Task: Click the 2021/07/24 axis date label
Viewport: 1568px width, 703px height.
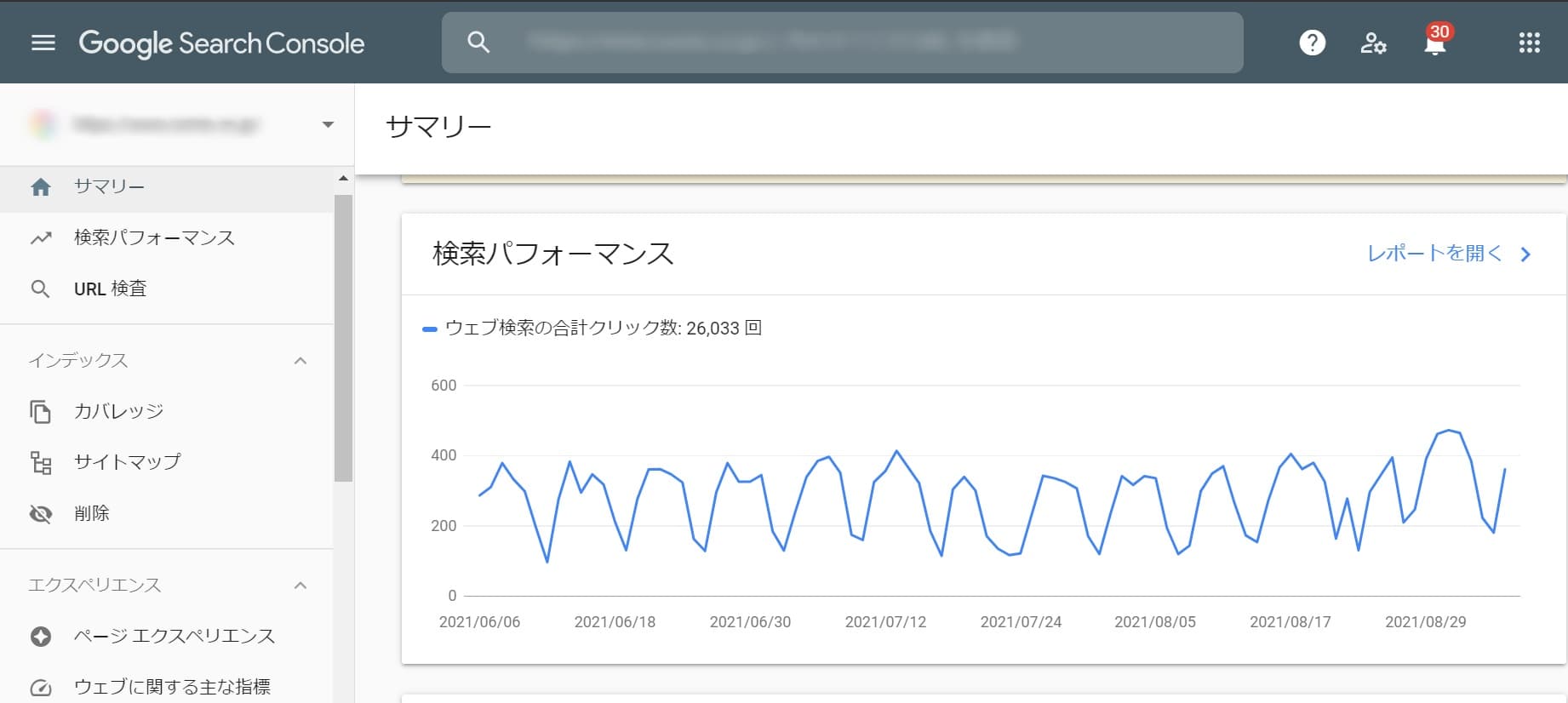Action: click(x=1021, y=622)
